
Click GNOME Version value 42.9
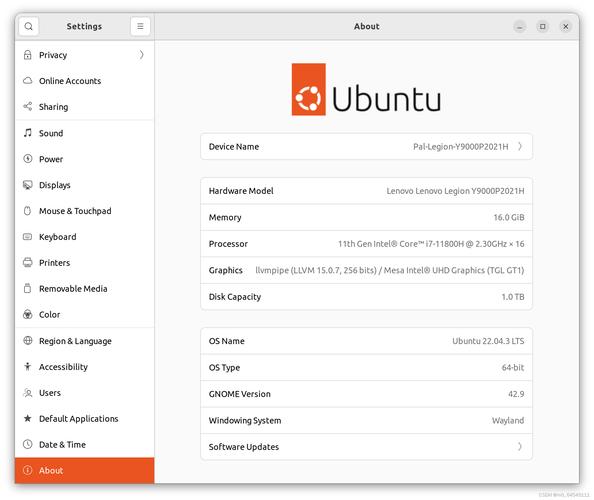[516, 394]
